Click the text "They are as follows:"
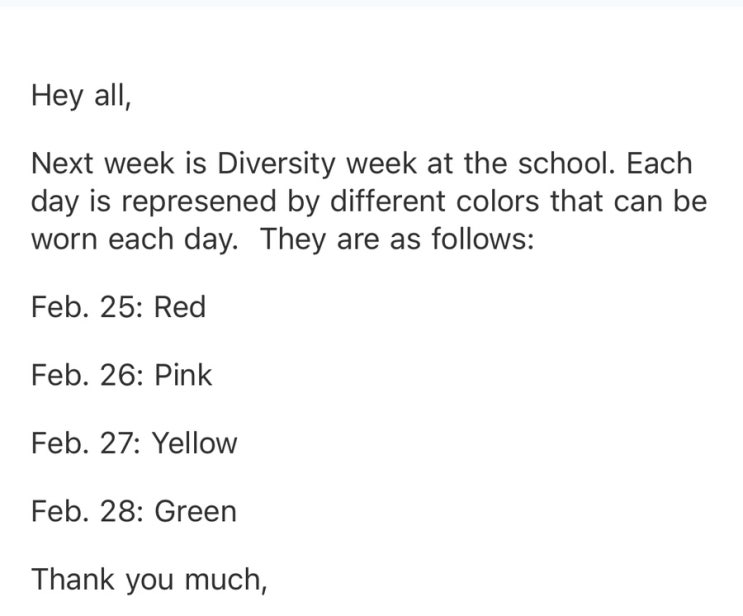The height and width of the screenshot is (616, 743). [398, 241]
